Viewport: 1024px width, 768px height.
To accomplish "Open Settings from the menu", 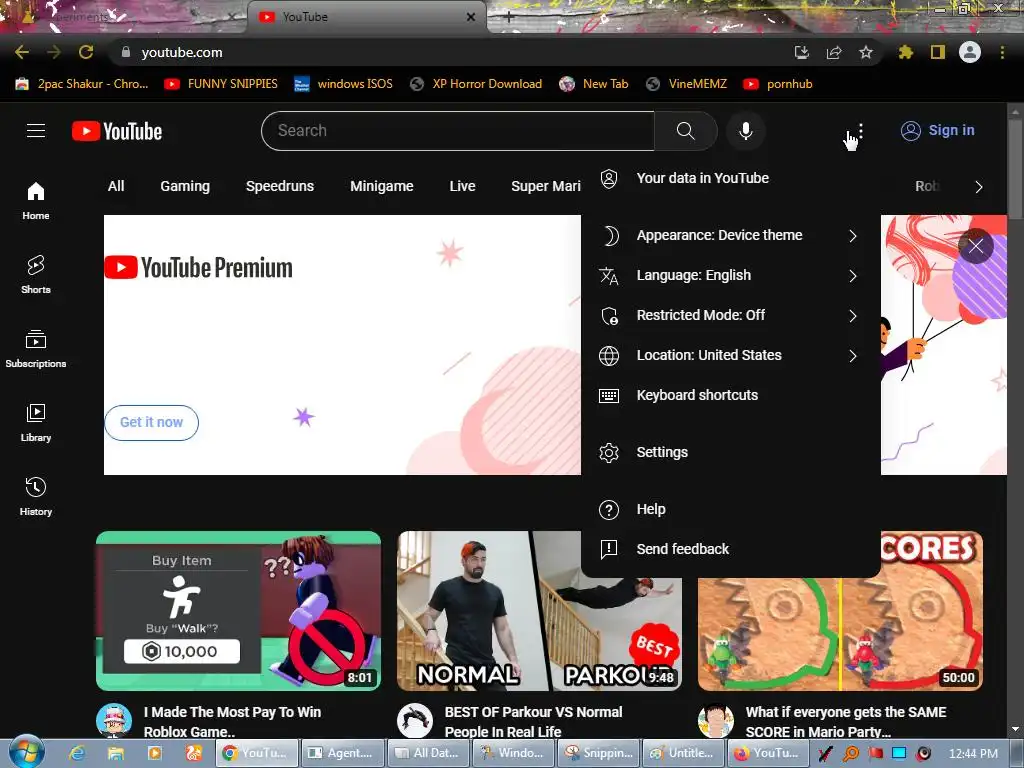I will 730,452.
